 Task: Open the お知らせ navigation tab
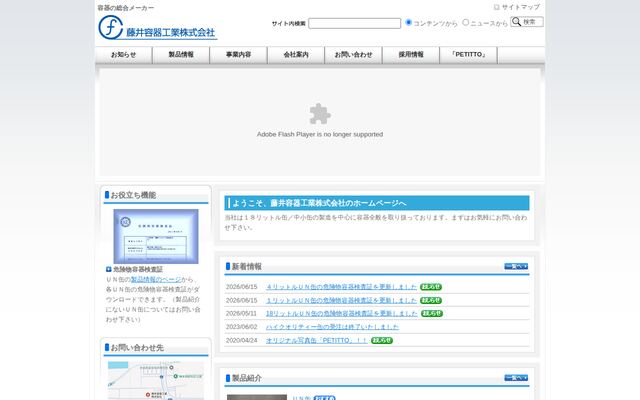[x=123, y=55]
